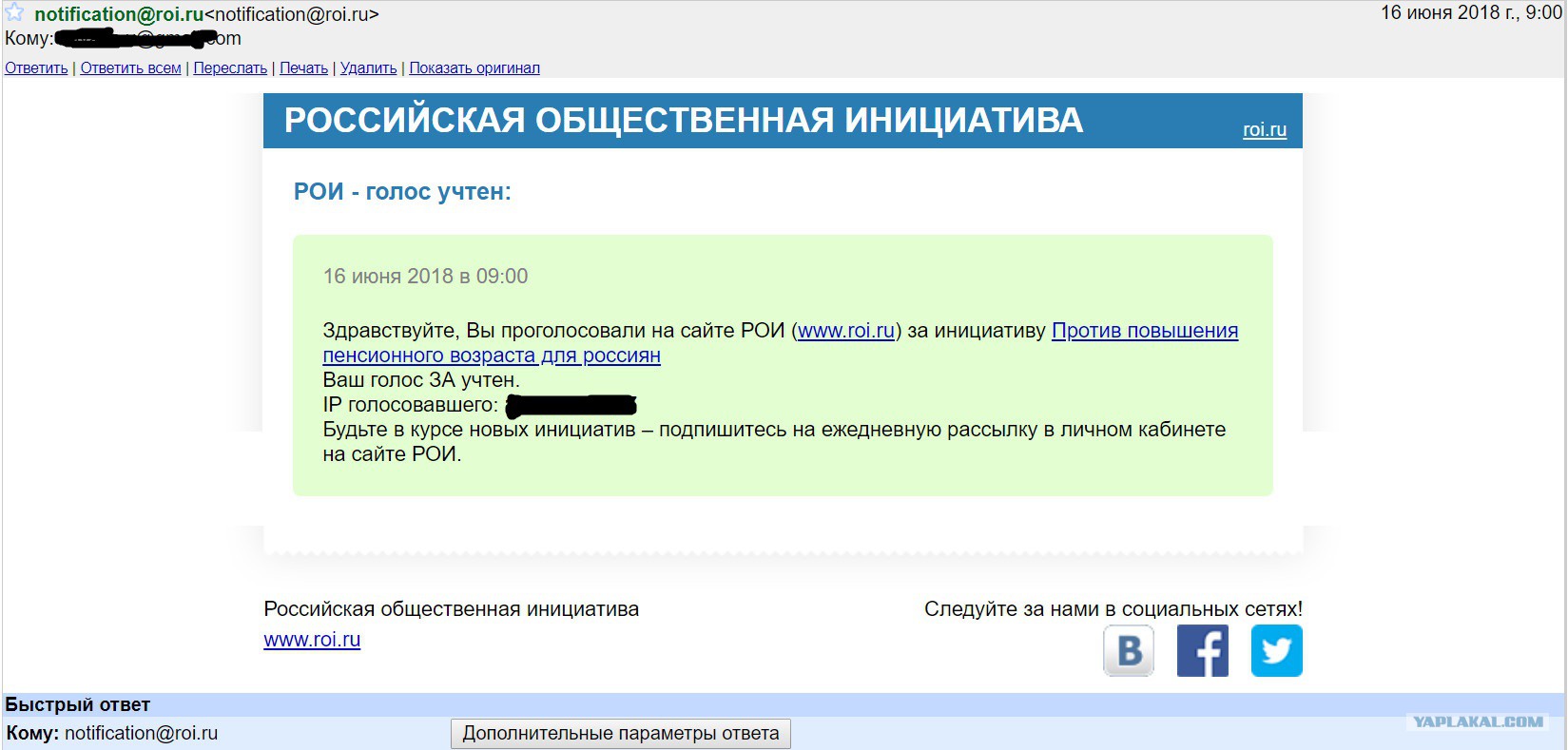
Task: Click the date '16 июня 2018 г., 9:00'
Action: coord(1471,13)
